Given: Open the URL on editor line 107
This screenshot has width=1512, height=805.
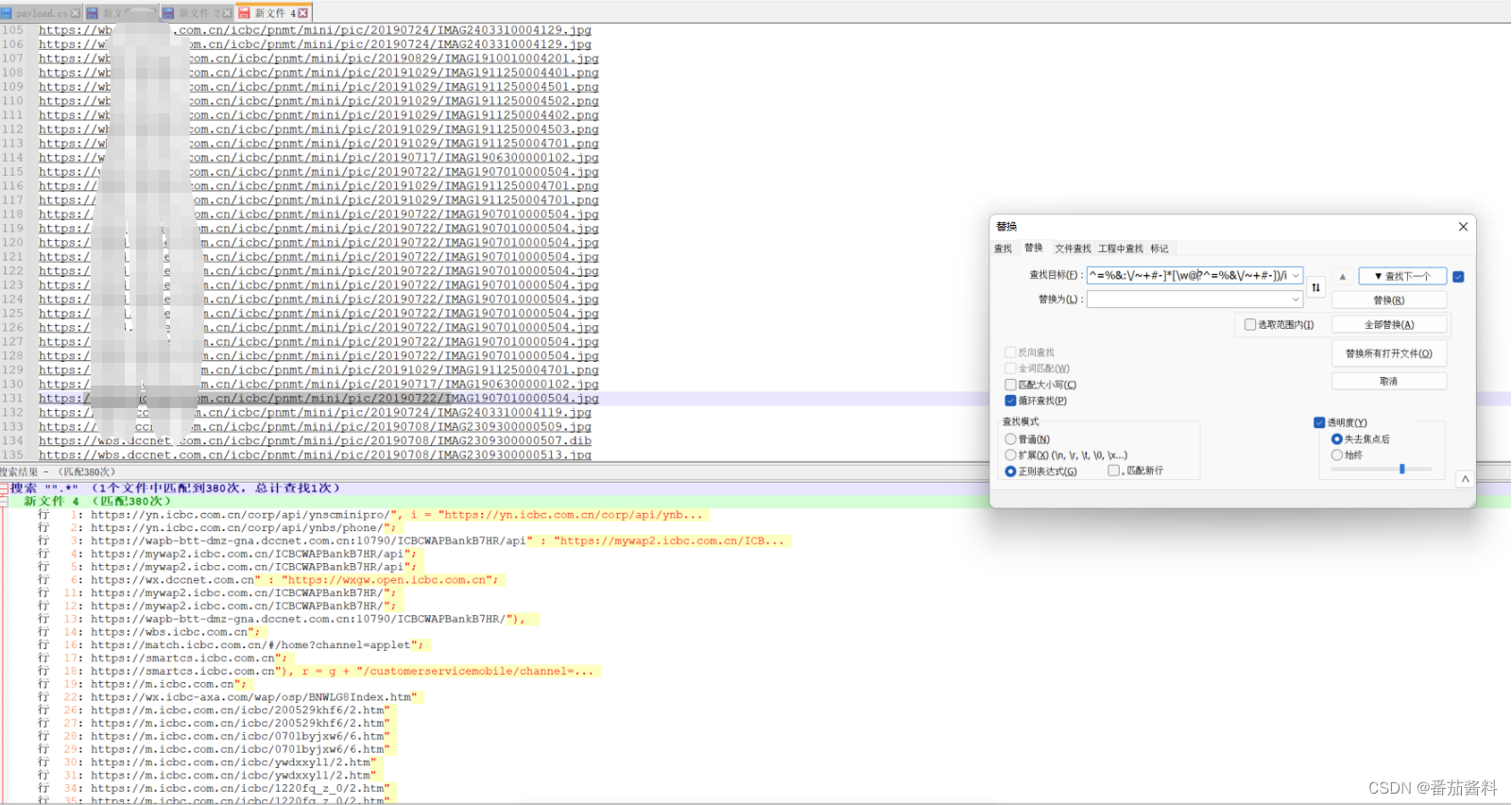Looking at the screenshot, I should (x=318, y=59).
